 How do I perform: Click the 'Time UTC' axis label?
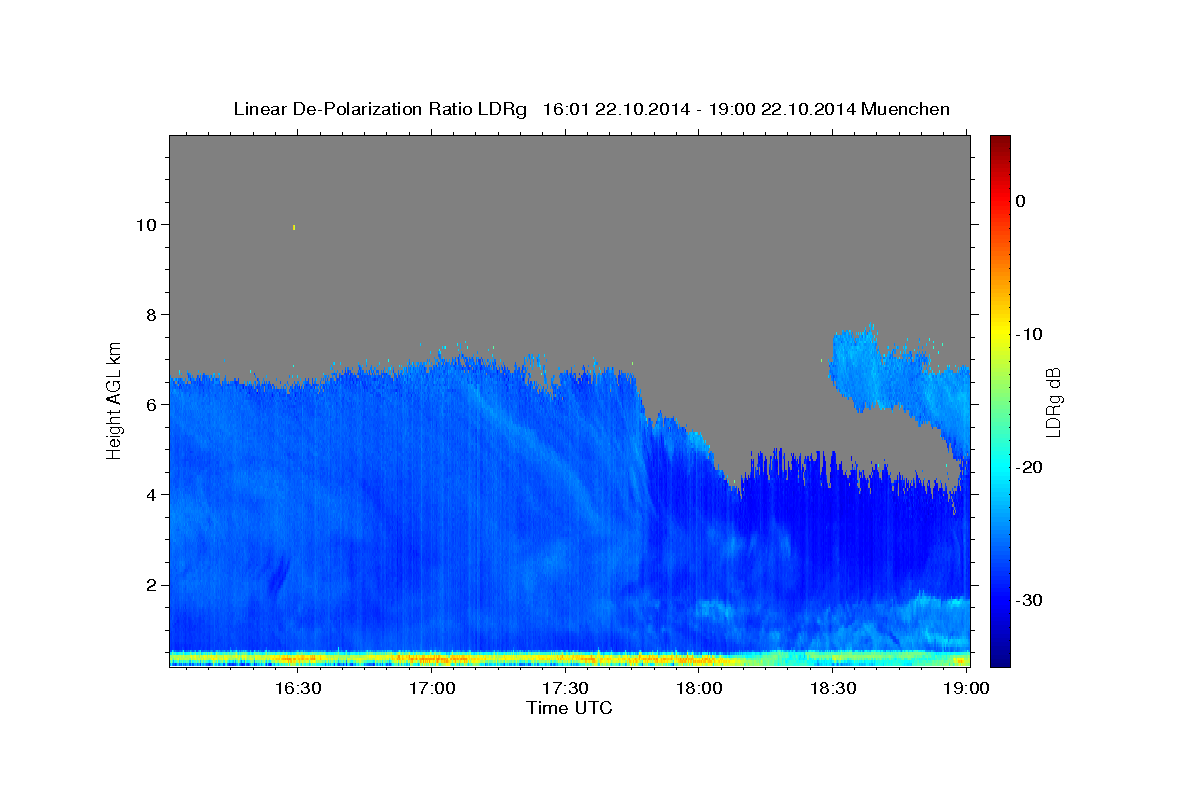569,708
